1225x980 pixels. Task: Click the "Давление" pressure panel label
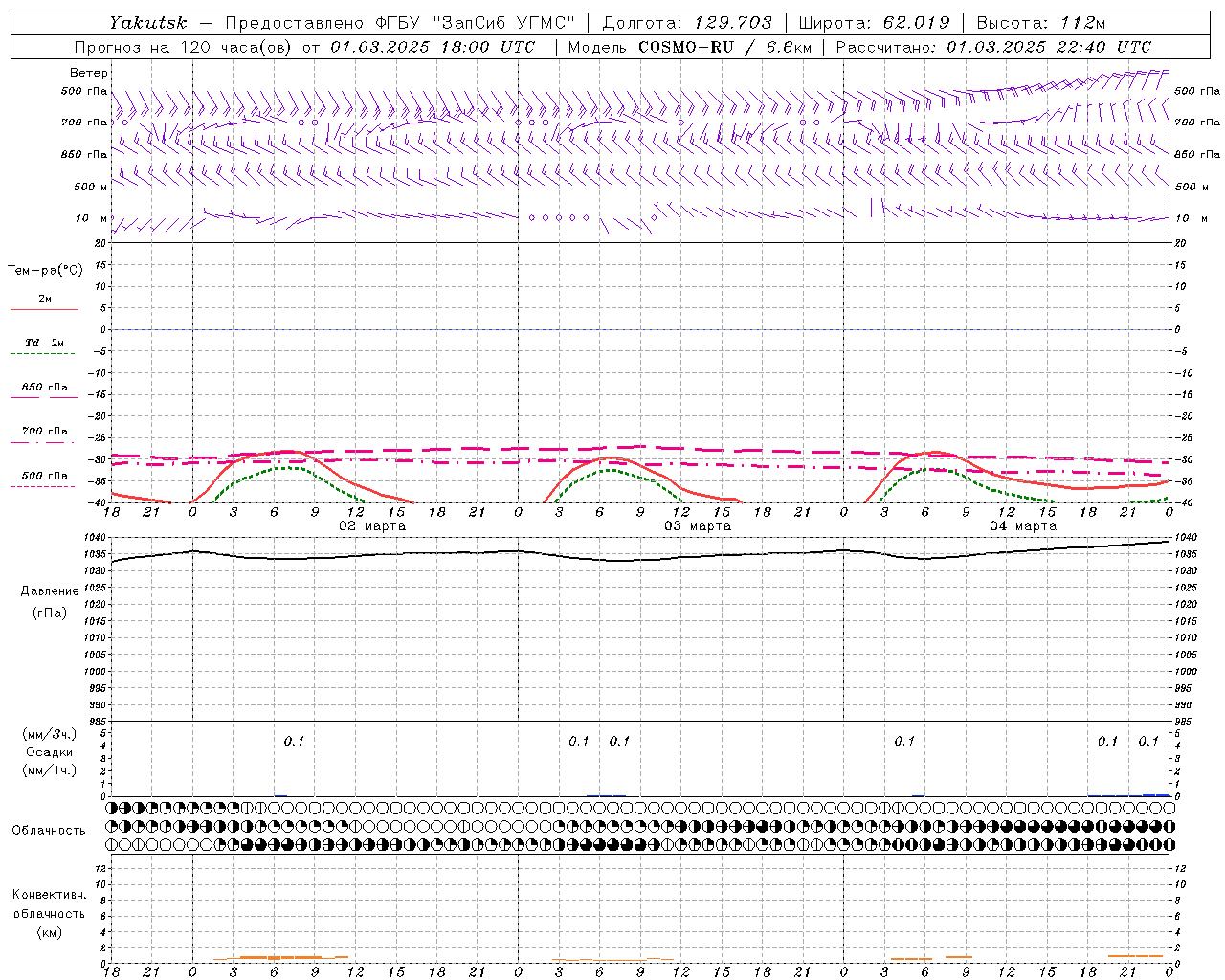pos(50,591)
